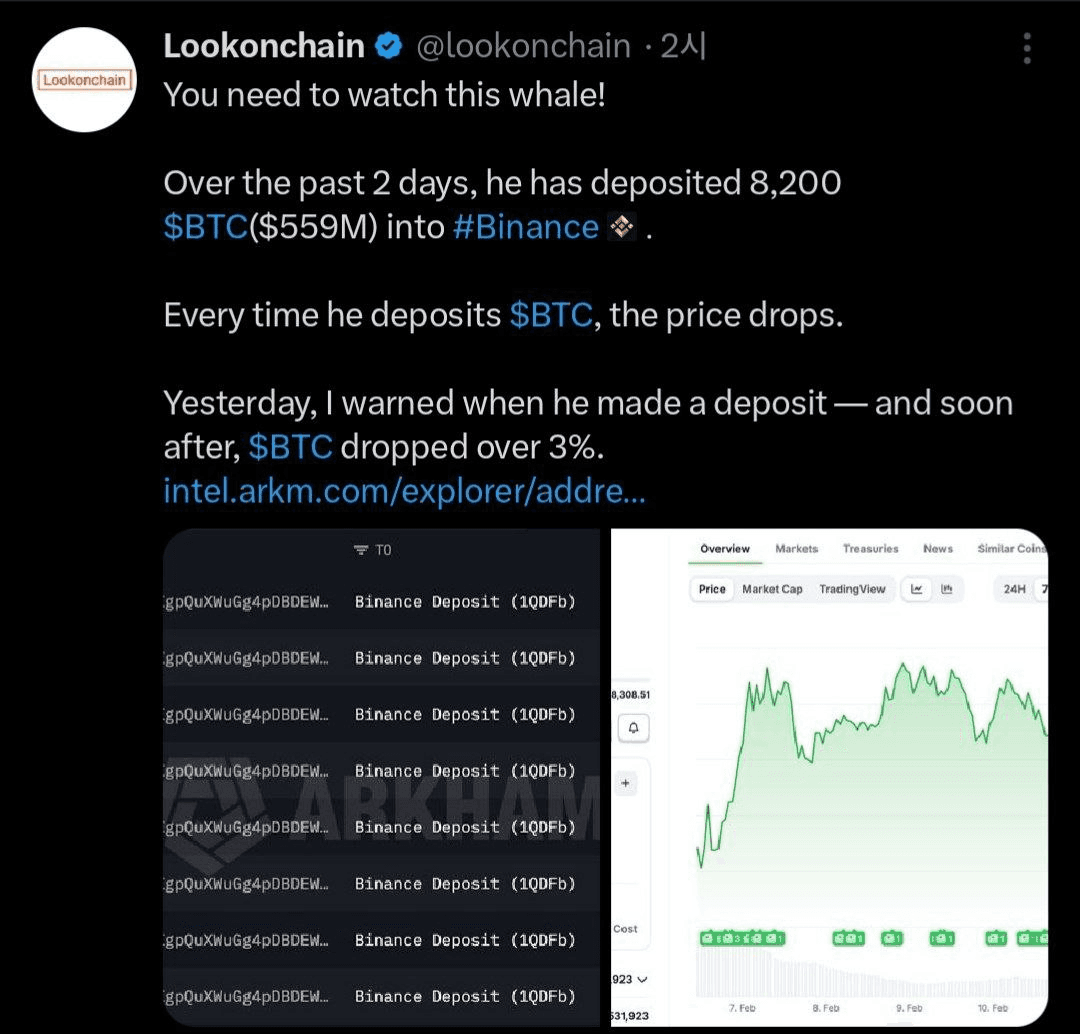Image resolution: width=1080 pixels, height=1034 pixels.
Task: Click Lookonchain's circular profile avatar
Action: point(84,80)
